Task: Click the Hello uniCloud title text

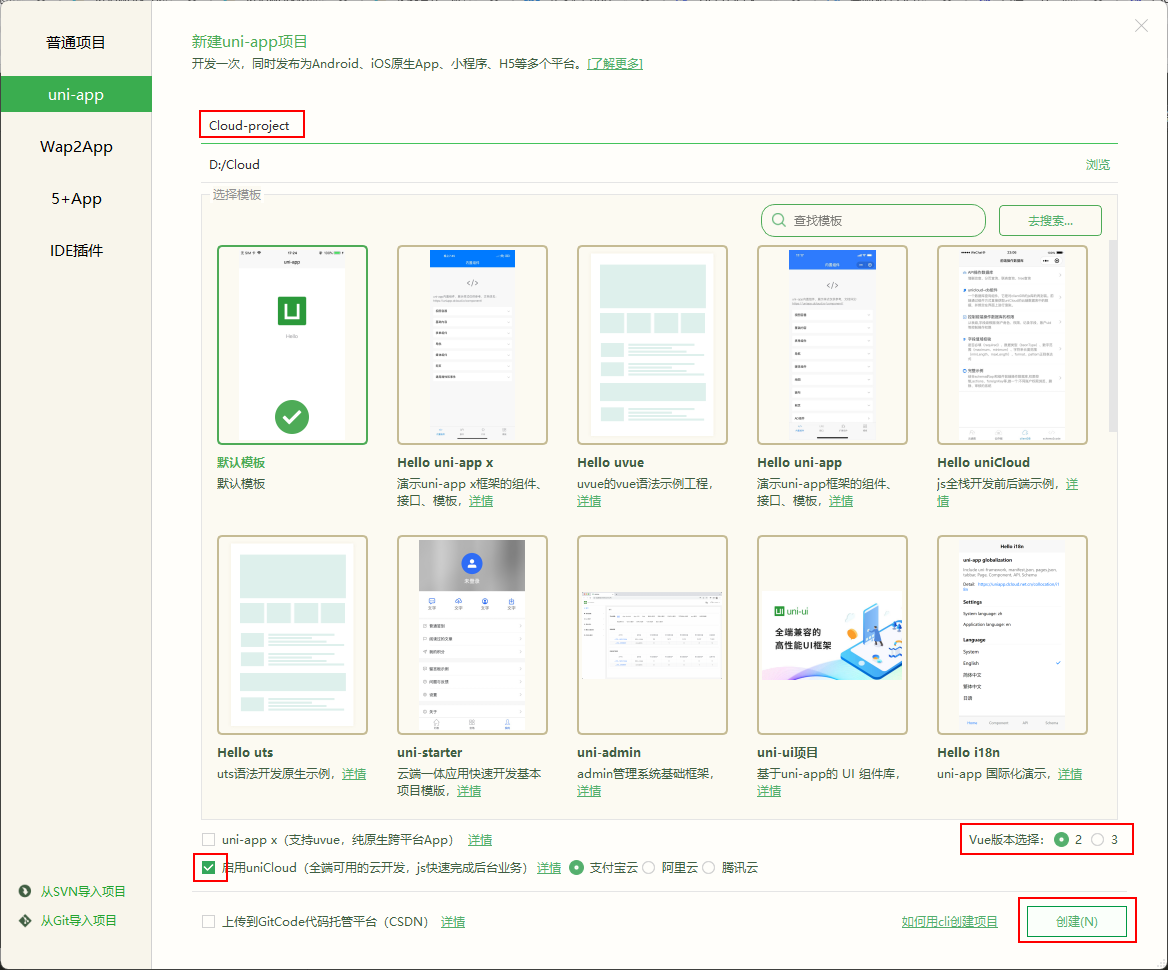Action: (x=983, y=463)
